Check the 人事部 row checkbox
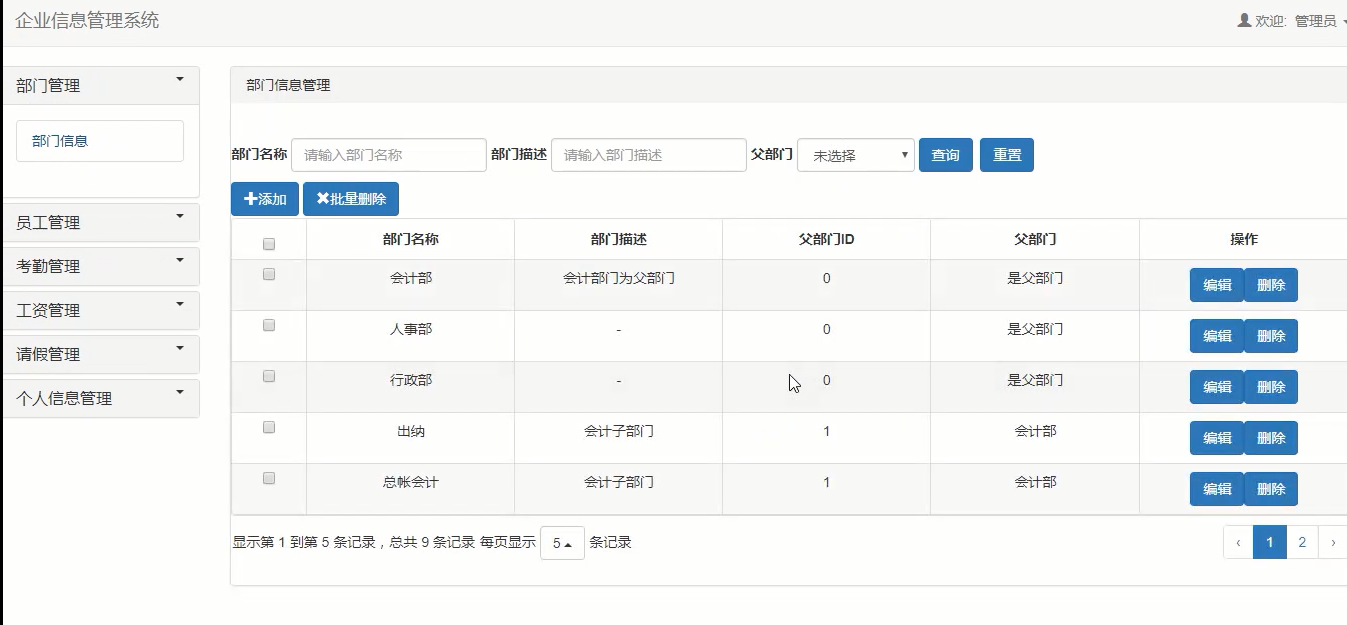The image size is (1347, 625). pyautogui.click(x=269, y=325)
